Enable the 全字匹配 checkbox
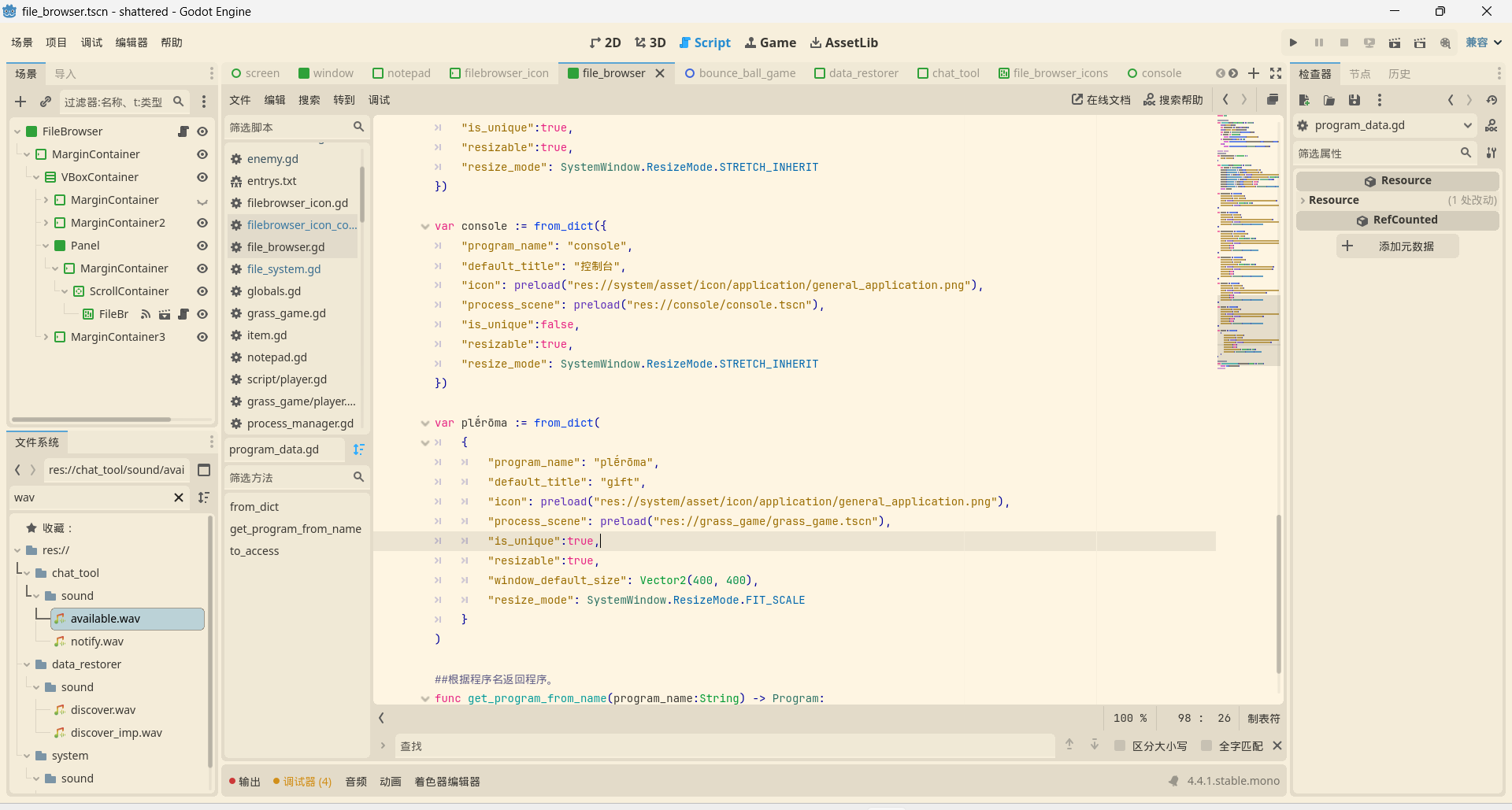This screenshot has height=810, width=1512. (x=1206, y=745)
